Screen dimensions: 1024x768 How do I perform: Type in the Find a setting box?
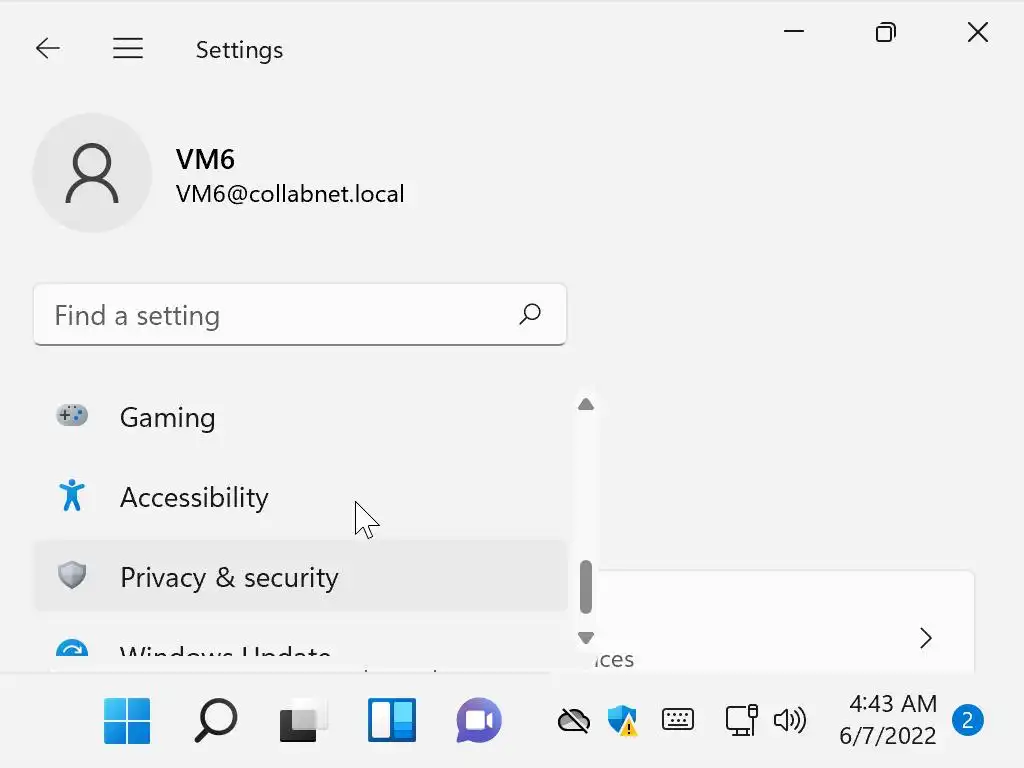[280, 315]
